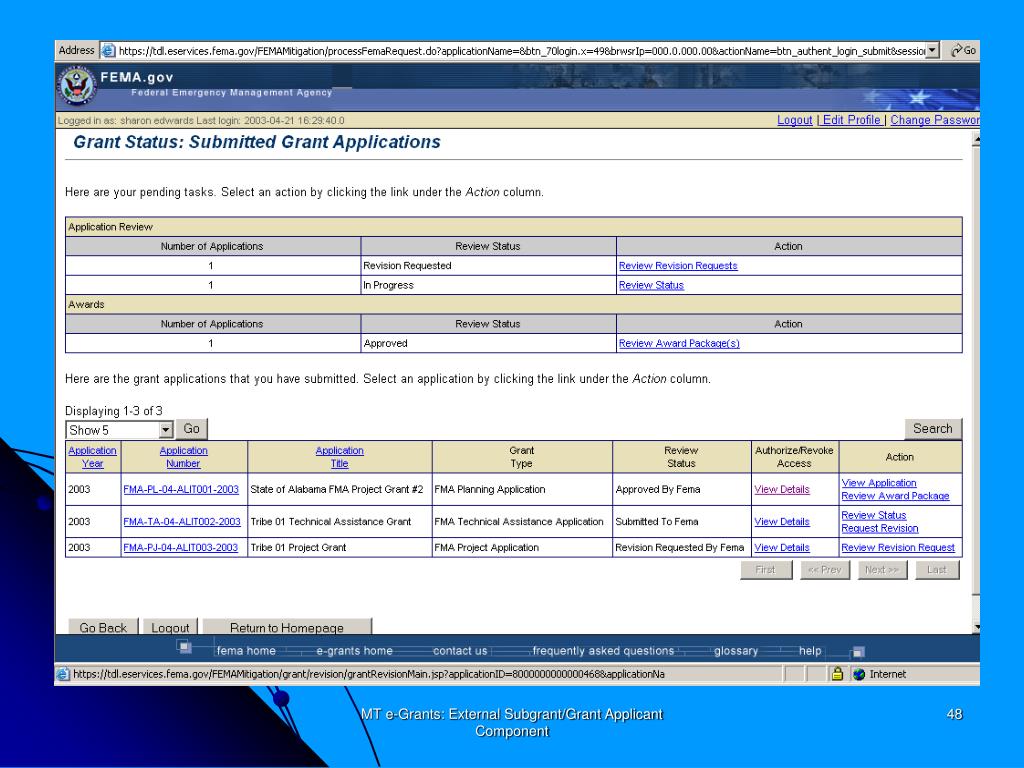Open the address bar URL dropdown
The width and height of the screenshot is (1024, 768).
(x=933, y=50)
